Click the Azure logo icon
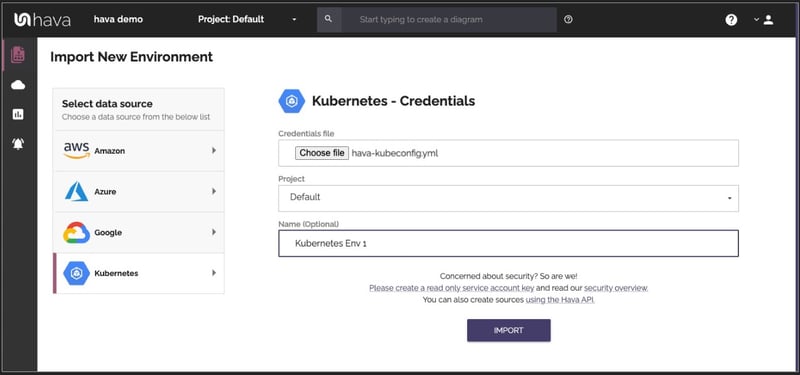800x375 pixels. [77, 191]
